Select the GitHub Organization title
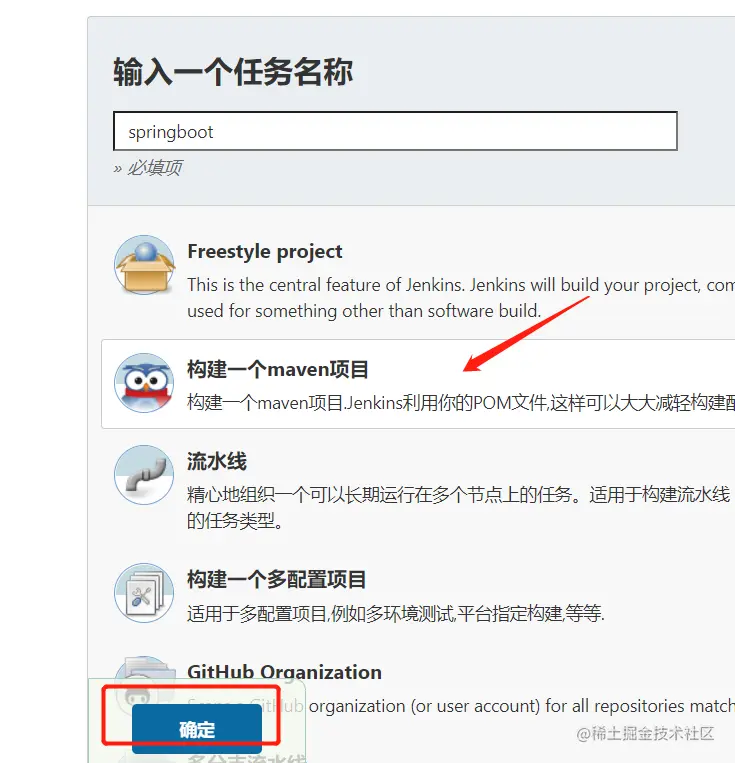Image resolution: width=735 pixels, height=763 pixels. 284,672
